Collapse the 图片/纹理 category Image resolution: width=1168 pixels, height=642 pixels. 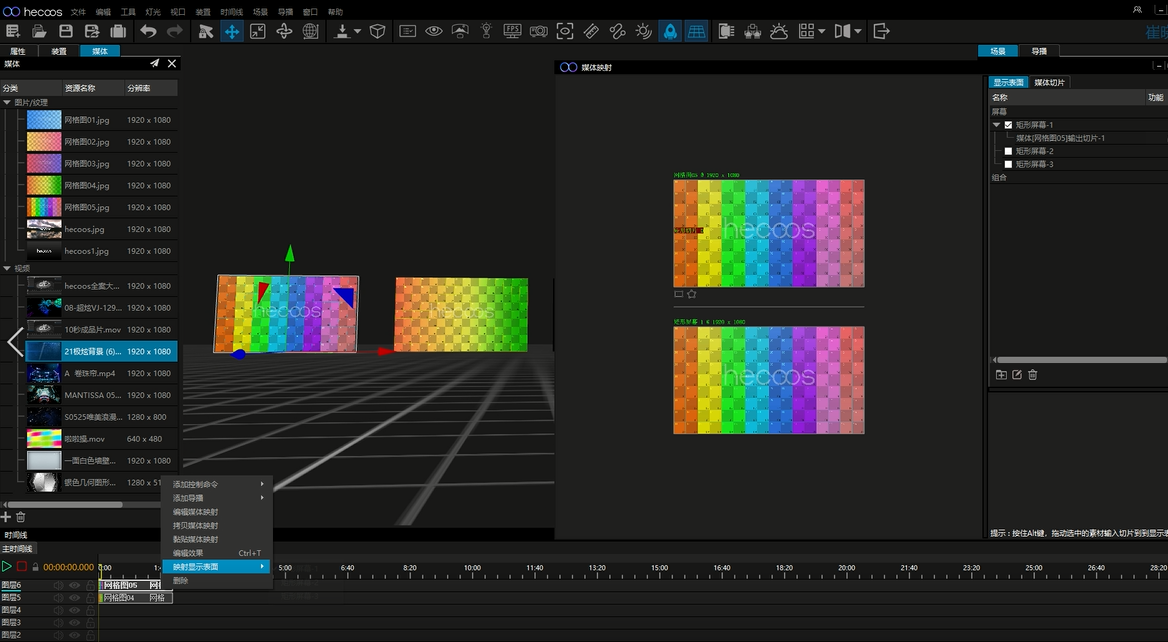[7, 102]
